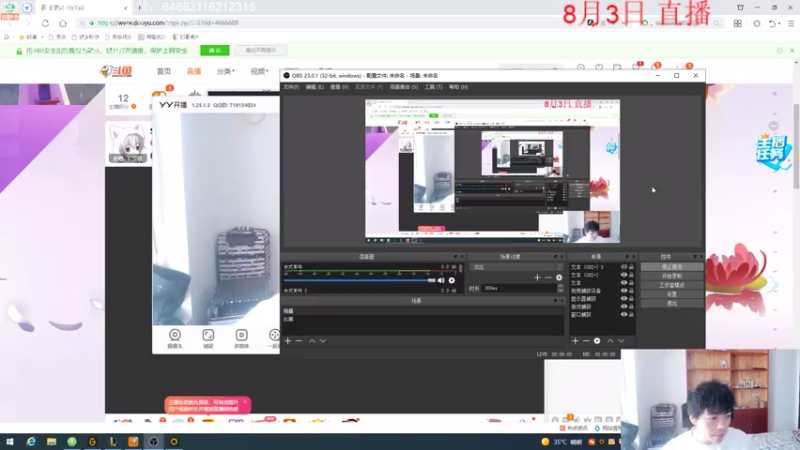The image size is (800, 450).
Task: Click the 主播任务 badge on right side
Action: pos(773,152)
